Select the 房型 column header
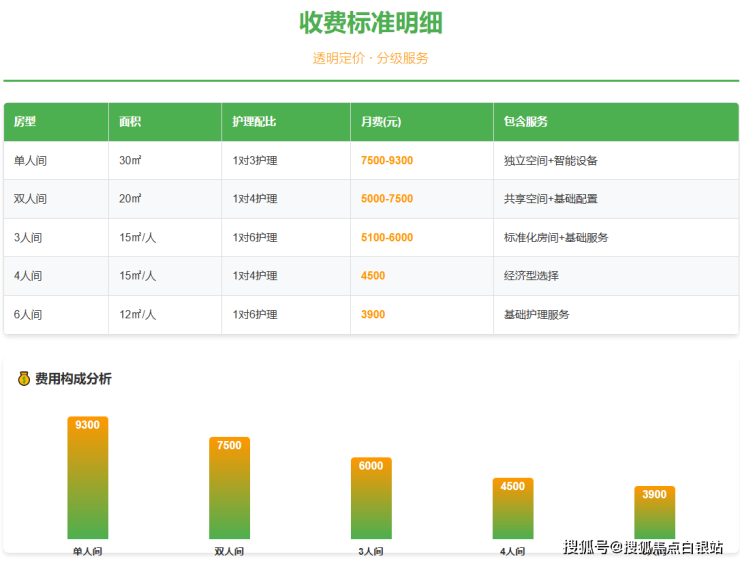740x563 pixels. point(25,122)
